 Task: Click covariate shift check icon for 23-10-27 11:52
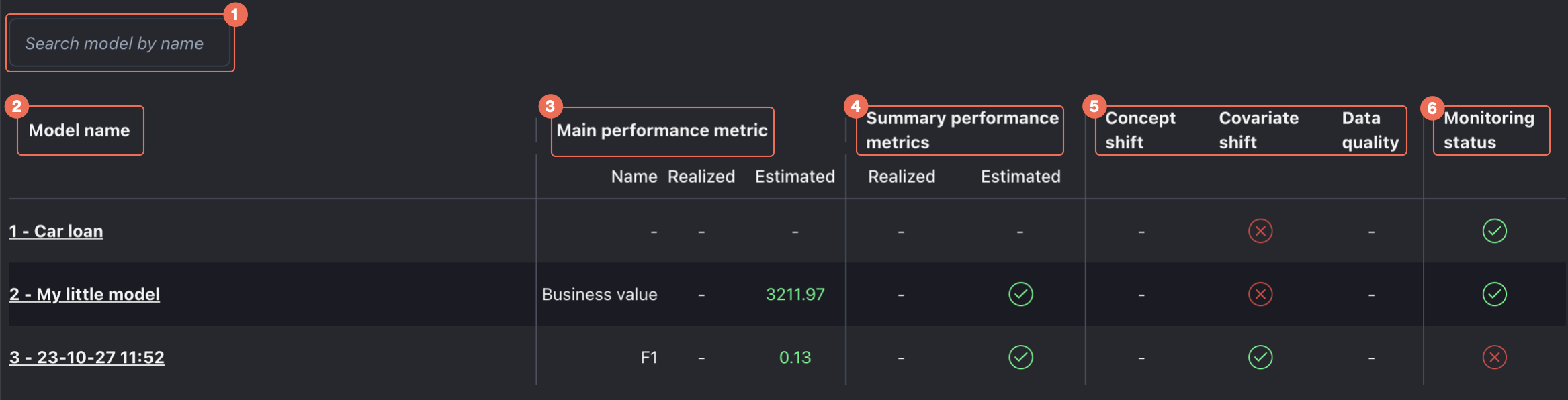tap(1260, 357)
